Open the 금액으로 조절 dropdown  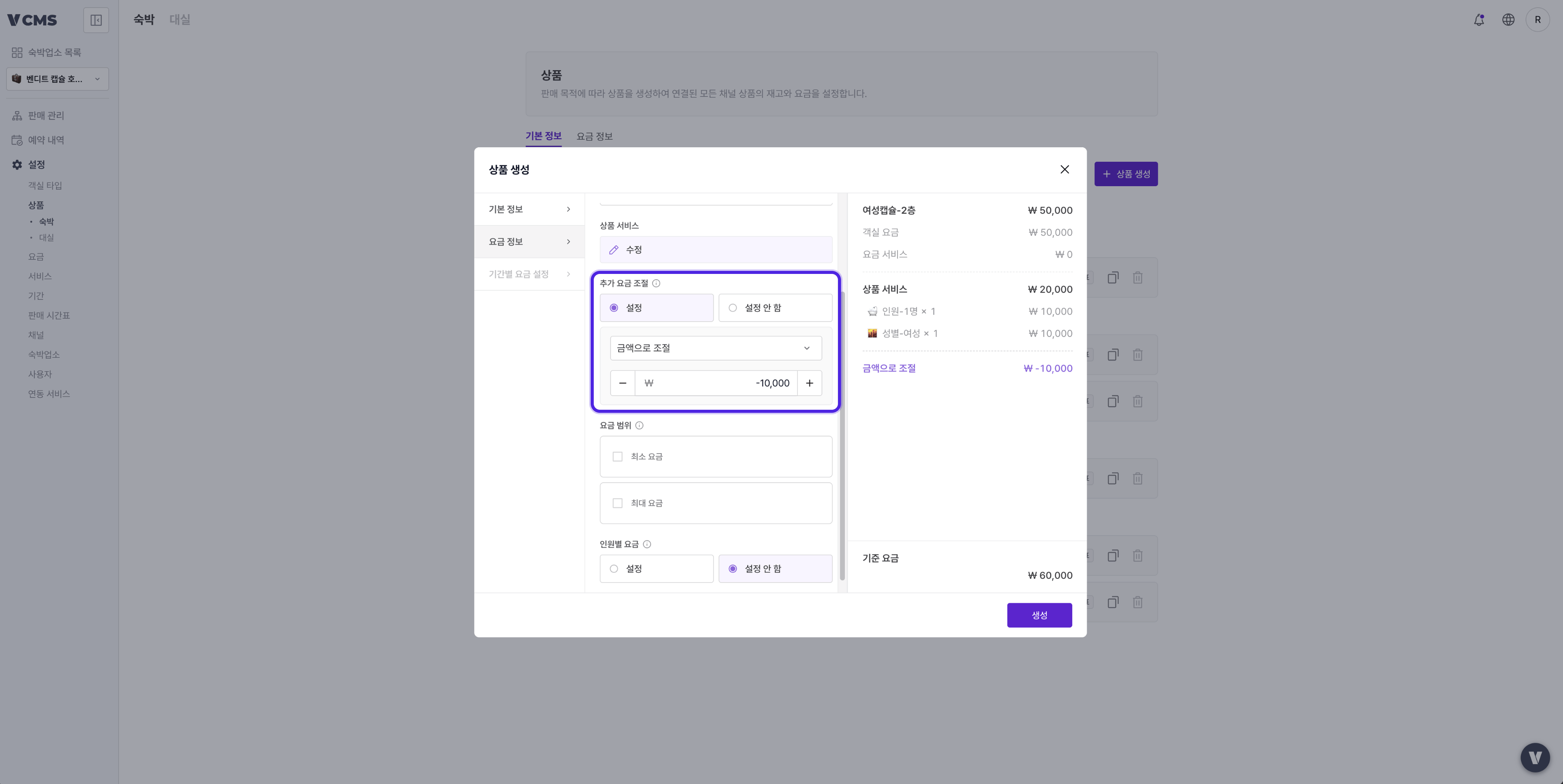716,348
